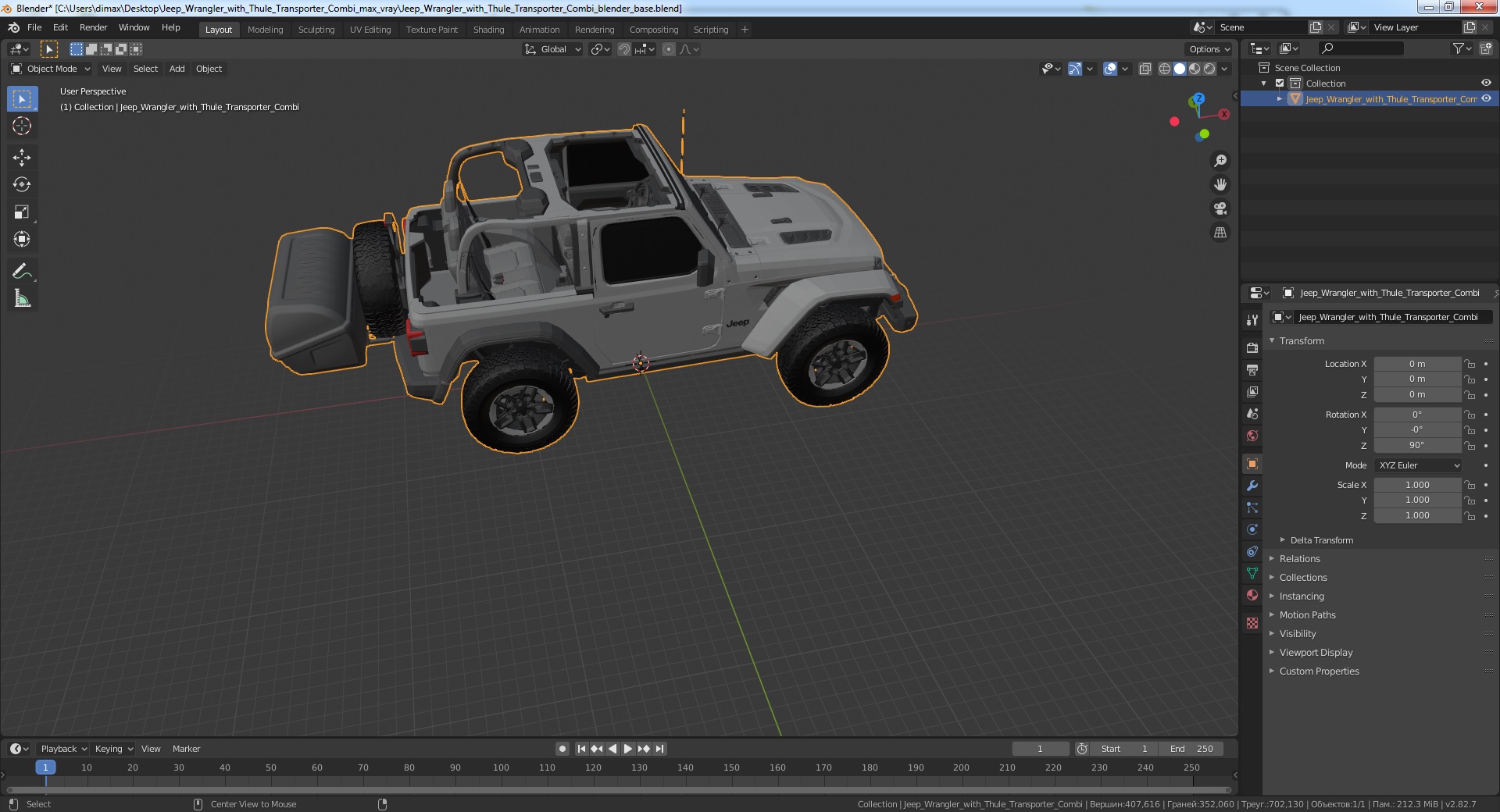1500x812 pixels.
Task: Switch to the Shading workspace tab
Action: click(488, 30)
